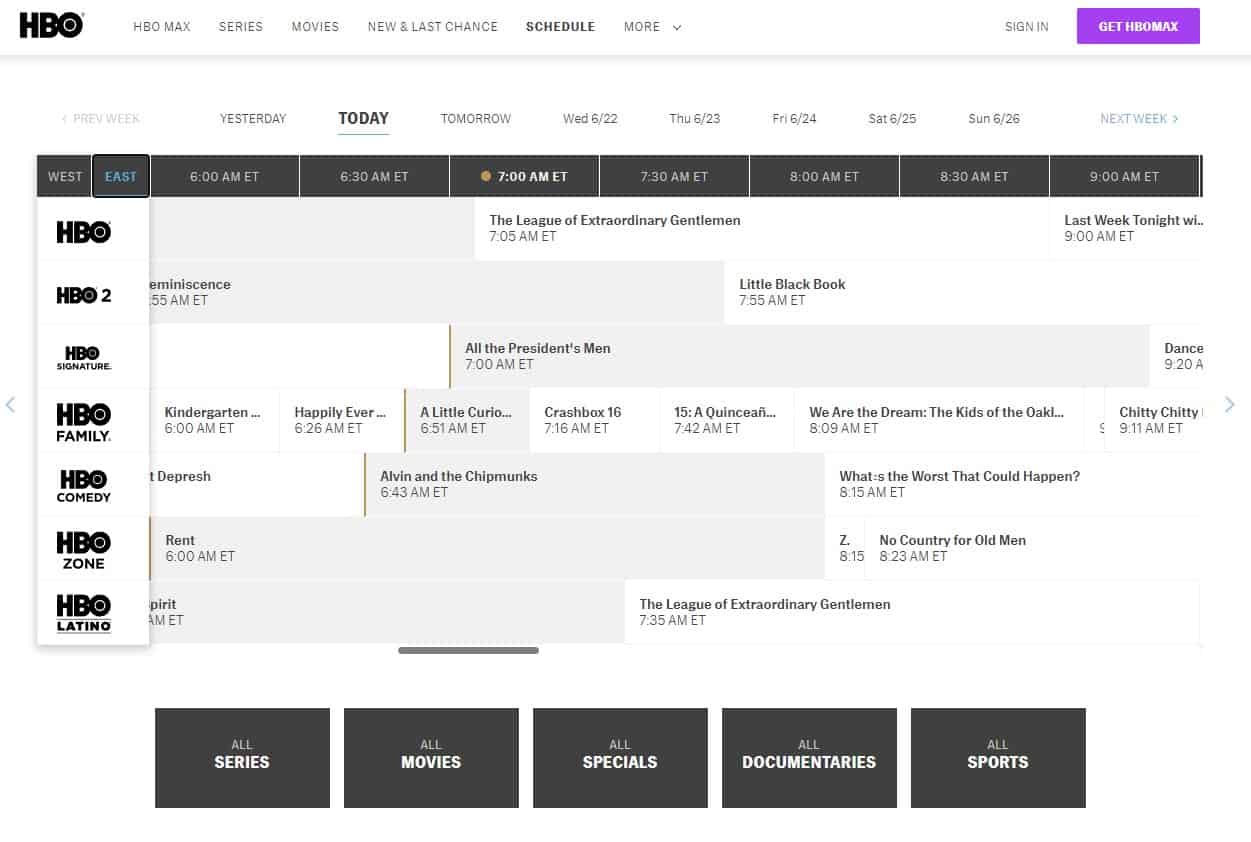The image size is (1251, 842).
Task: Select the Sun 6/26 day tab
Action: [994, 119]
